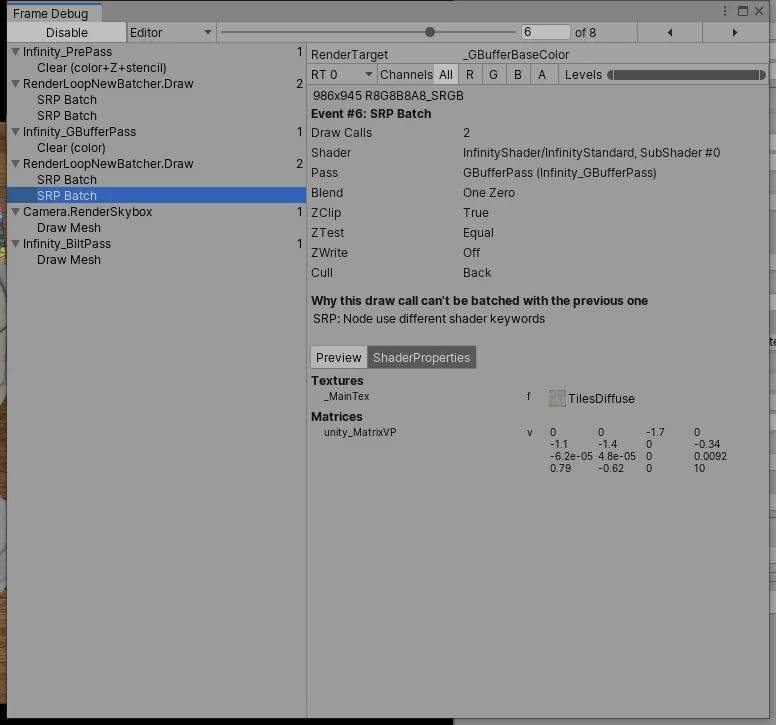This screenshot has width=776, height=725.
Task: Click the ZTest value Equal
Action: (x=478, y=233)
